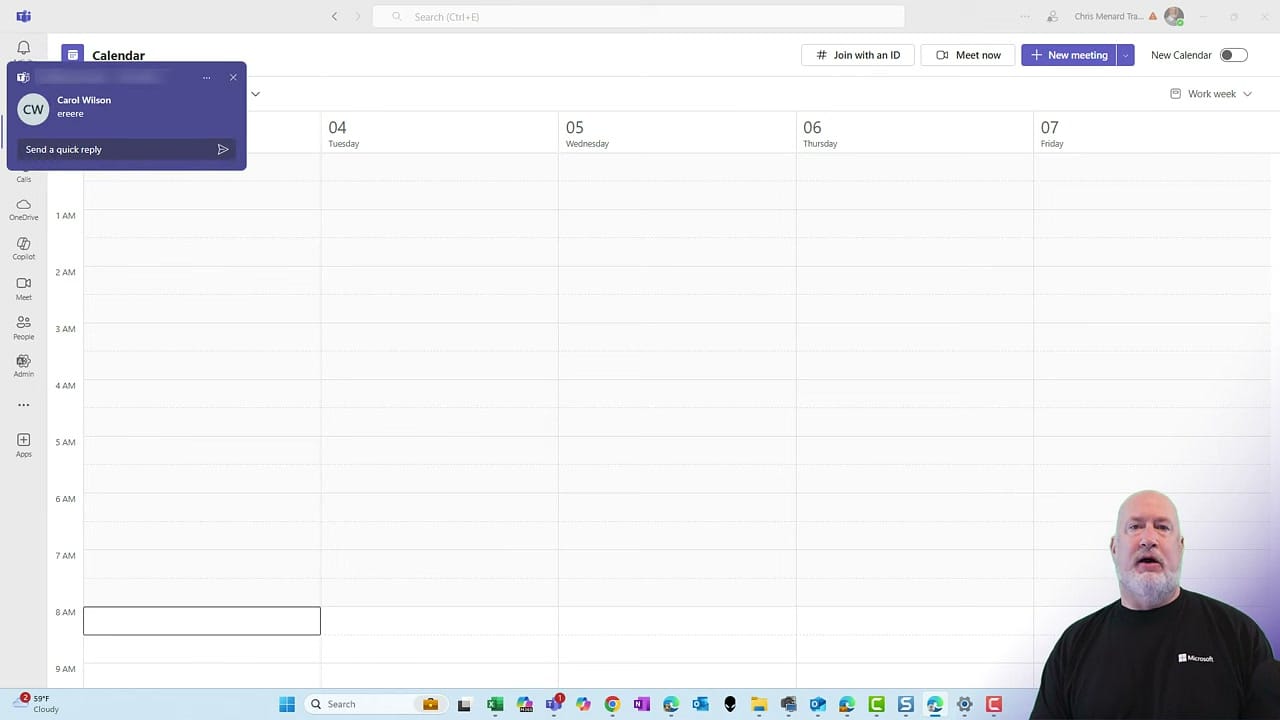The height and width of the screenshot is (720, 1280).
Task: Open Admin app in Teams sidebar
Action: pyautogui.click(x=23, y=366)
